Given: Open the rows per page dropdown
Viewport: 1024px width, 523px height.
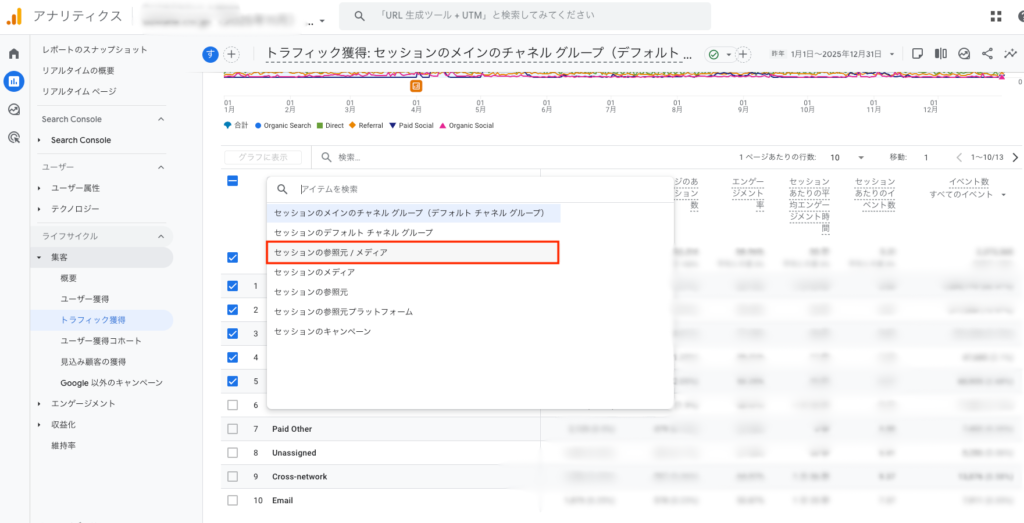Looking at the screenshot, I should pos(847,157).
